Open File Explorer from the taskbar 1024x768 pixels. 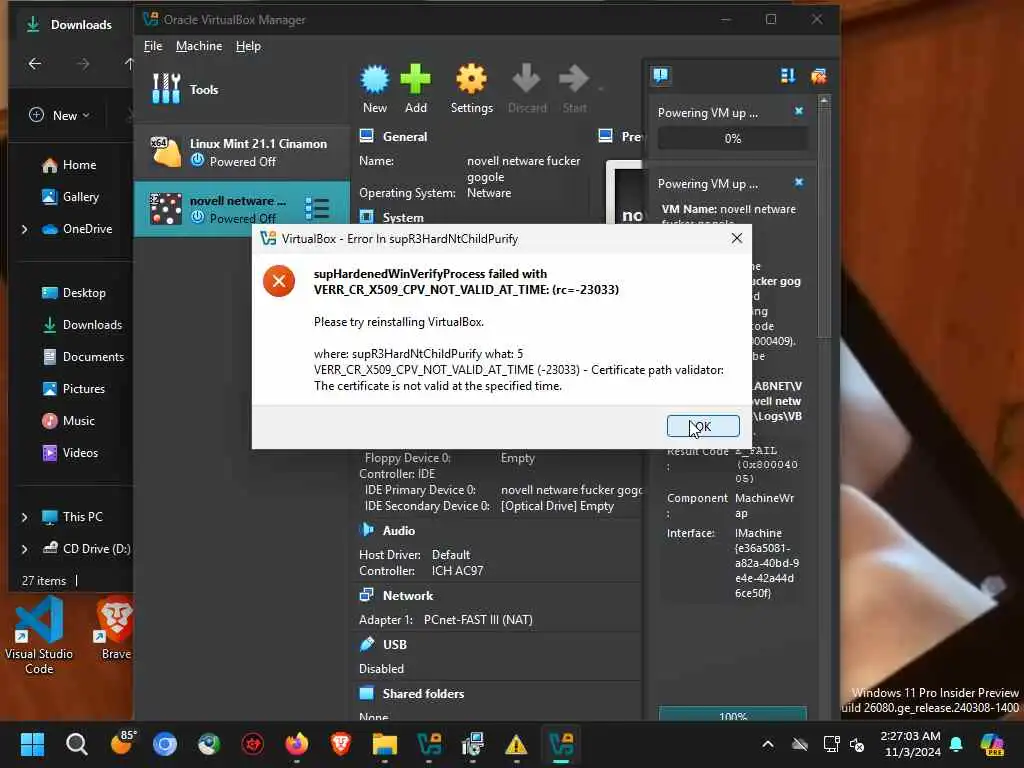pyautogui.click(x=385, y=744)
